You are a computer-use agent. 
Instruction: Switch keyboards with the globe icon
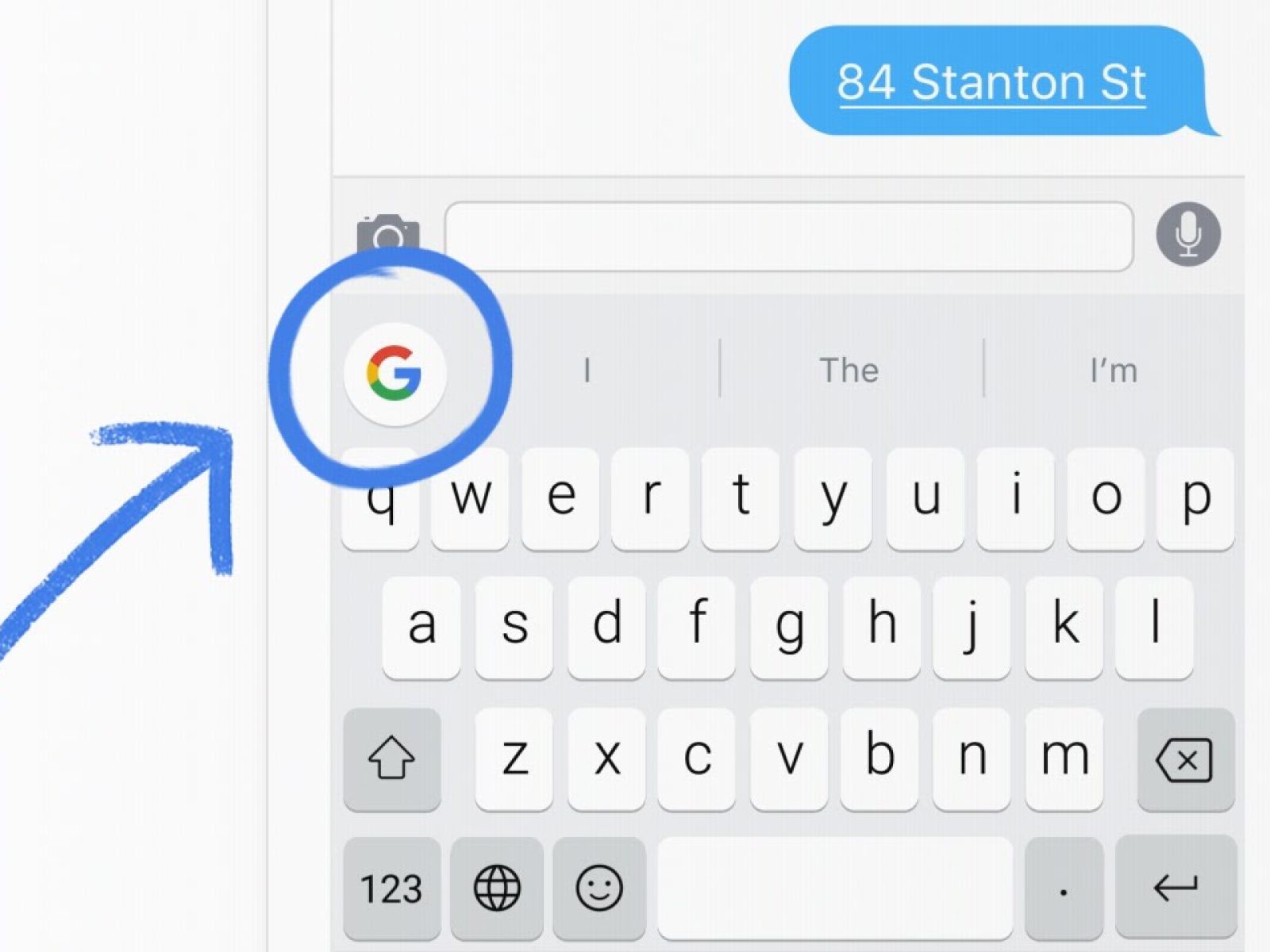coord(497,888)
